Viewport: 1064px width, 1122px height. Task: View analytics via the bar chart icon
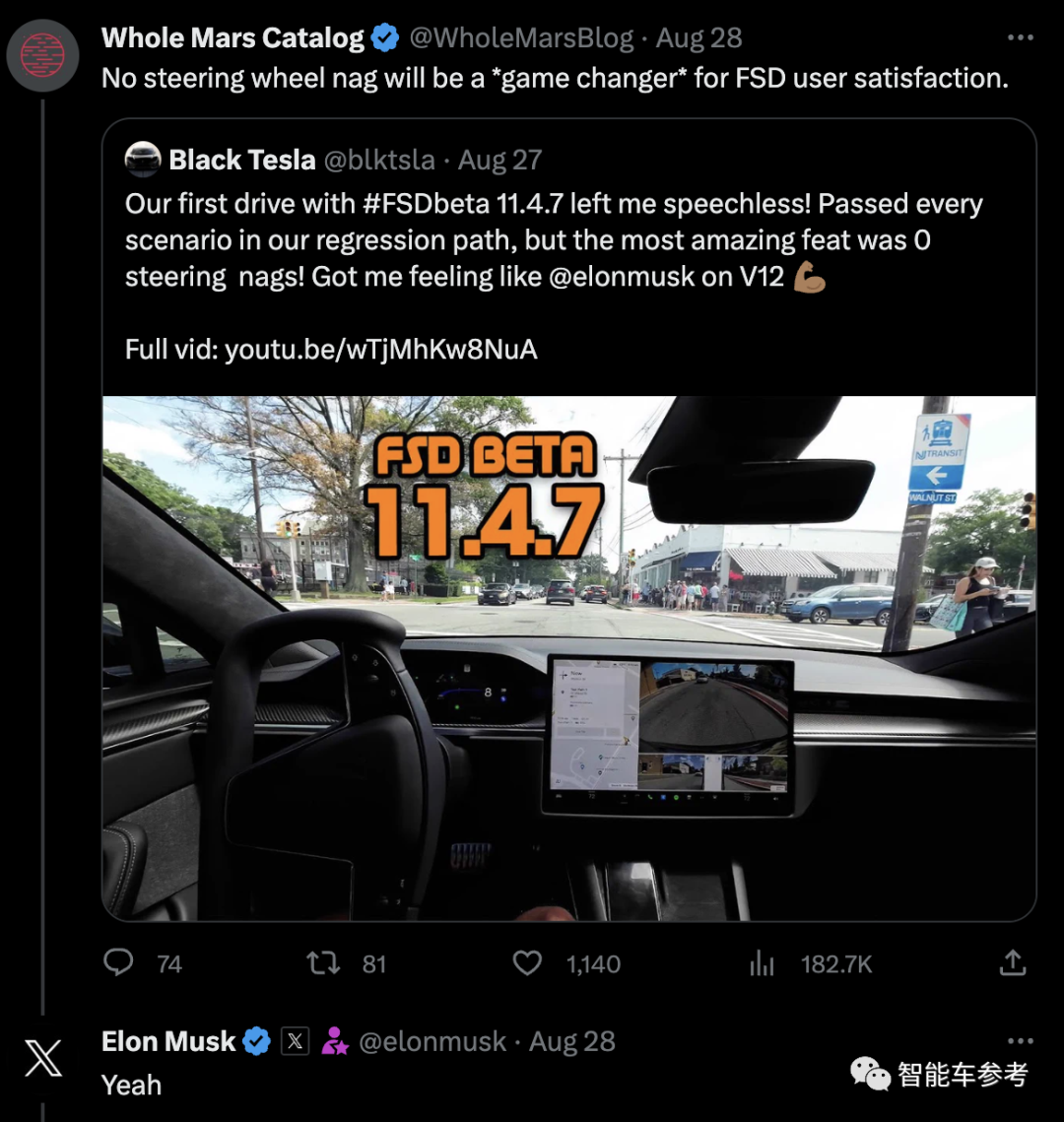click(763, 963)
